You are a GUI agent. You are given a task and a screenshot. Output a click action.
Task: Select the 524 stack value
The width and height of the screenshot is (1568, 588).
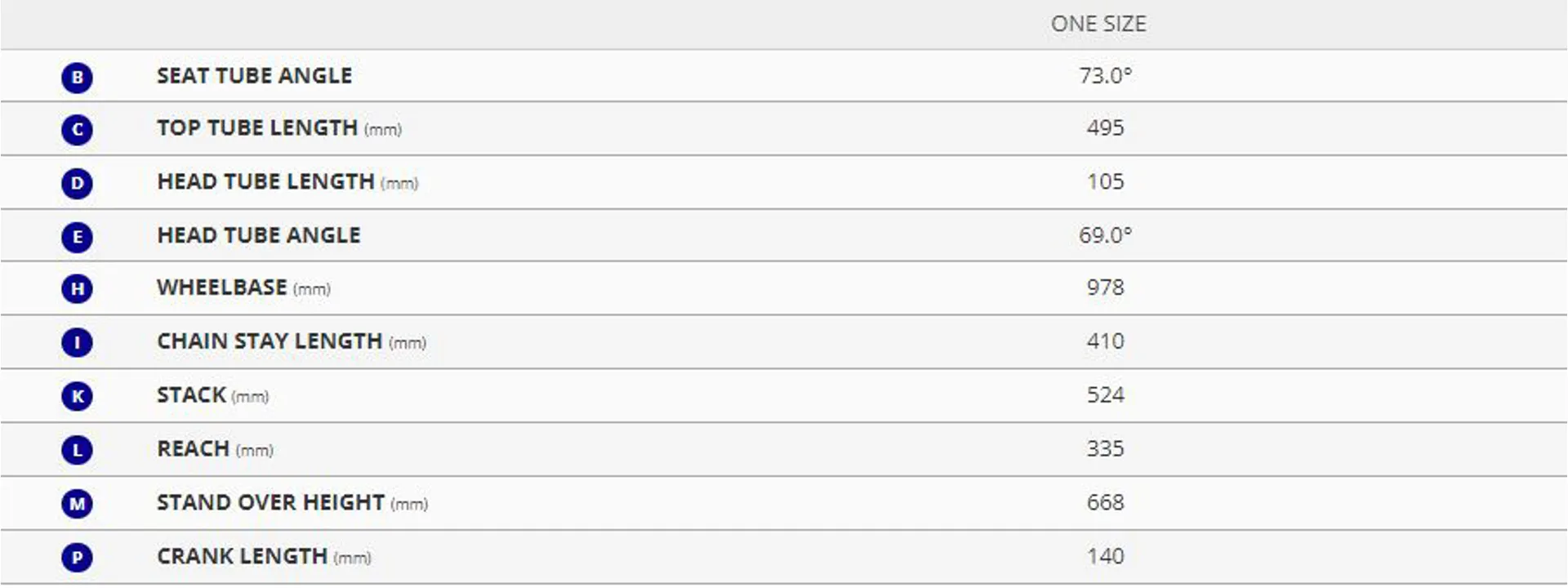[x=1105, y=395]
